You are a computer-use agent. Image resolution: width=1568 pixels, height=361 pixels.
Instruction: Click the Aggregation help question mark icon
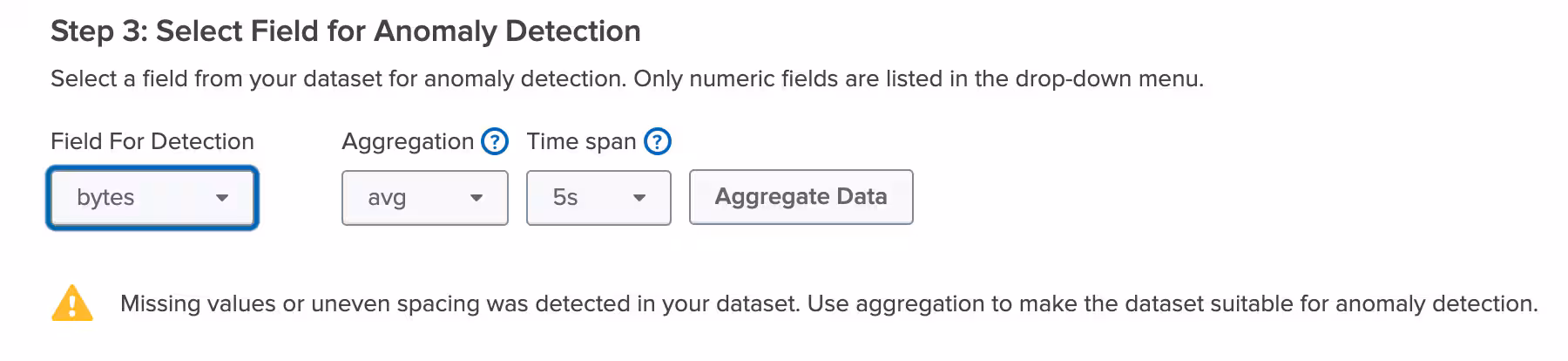[x=495, y=141]
